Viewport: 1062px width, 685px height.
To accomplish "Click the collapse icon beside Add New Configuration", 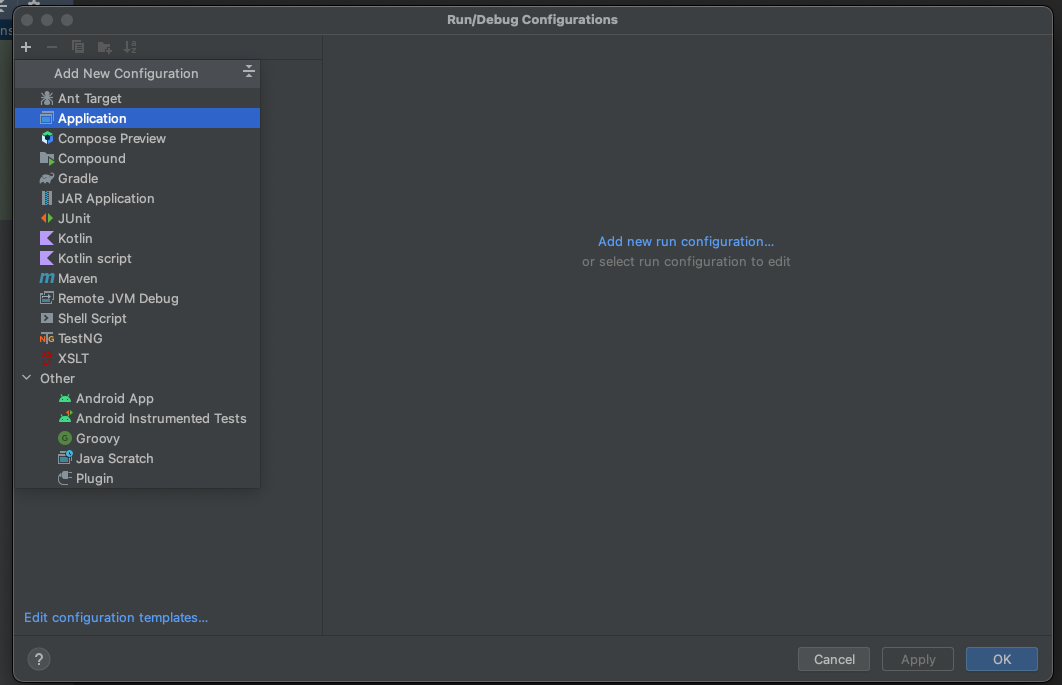I will click(x=248, y=71).
